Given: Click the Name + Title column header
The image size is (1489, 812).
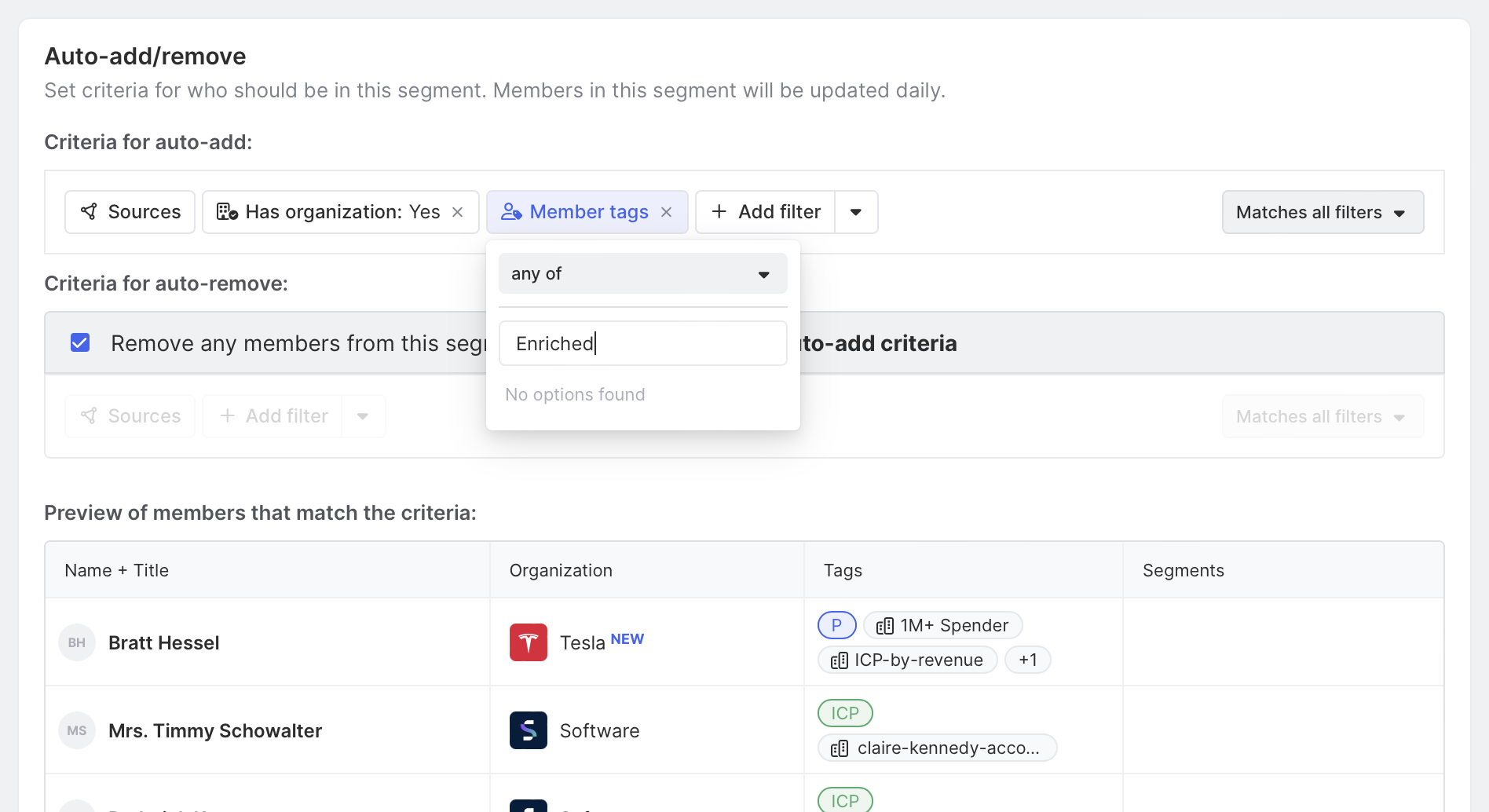Looking at the screenshot, I should tap(117, 570).
